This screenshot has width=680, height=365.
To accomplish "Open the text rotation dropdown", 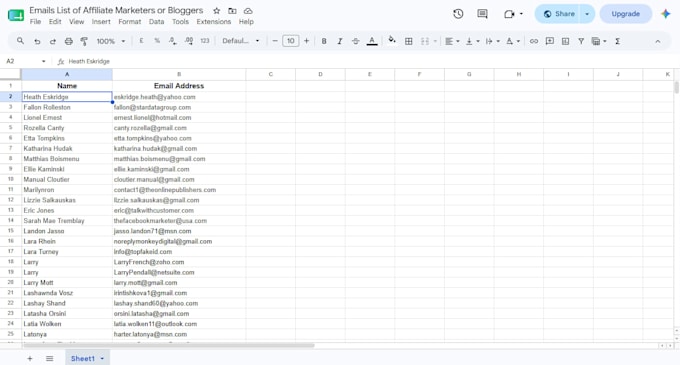I will (x=512, y=41).
